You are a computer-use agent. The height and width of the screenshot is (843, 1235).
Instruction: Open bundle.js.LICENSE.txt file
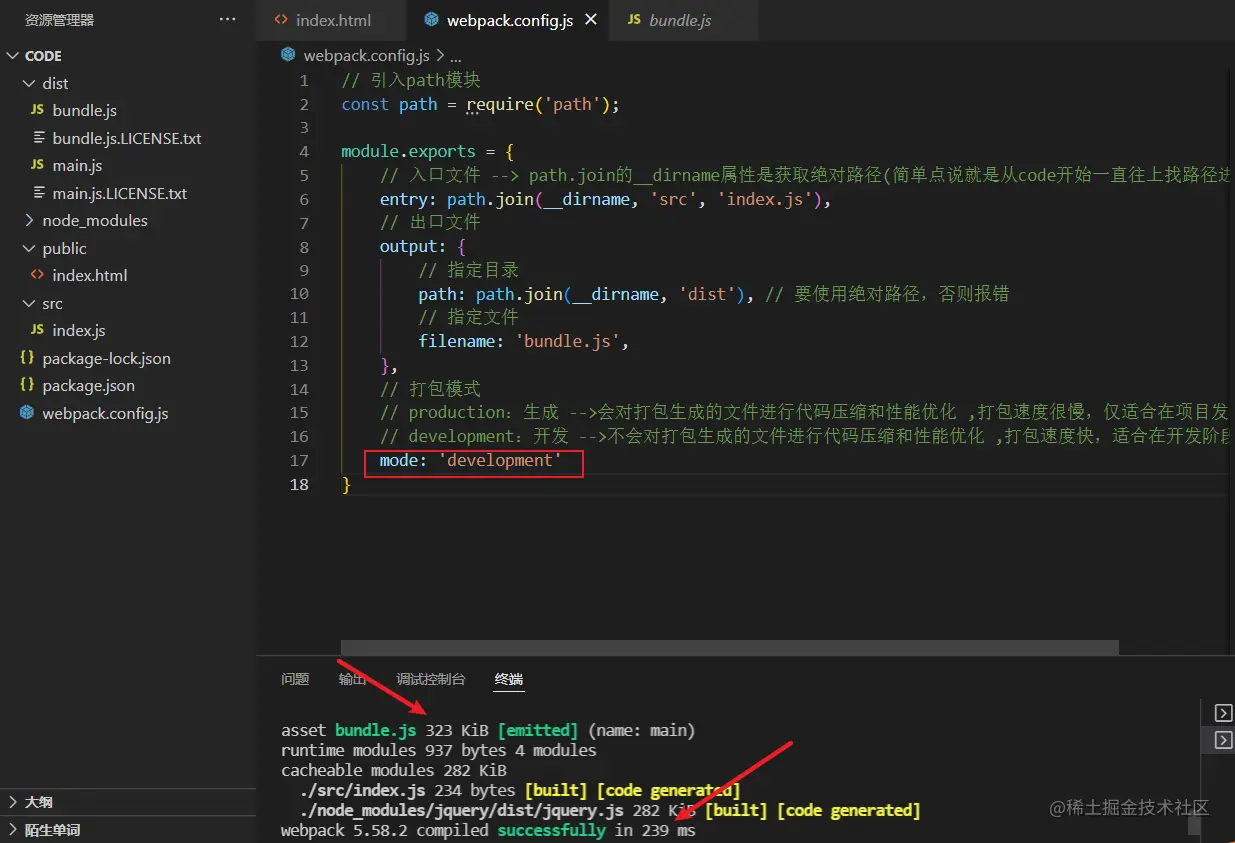128,138
